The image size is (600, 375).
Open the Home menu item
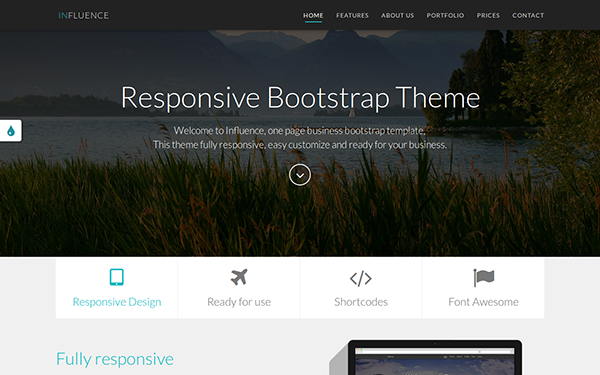(x=313, y=15)
